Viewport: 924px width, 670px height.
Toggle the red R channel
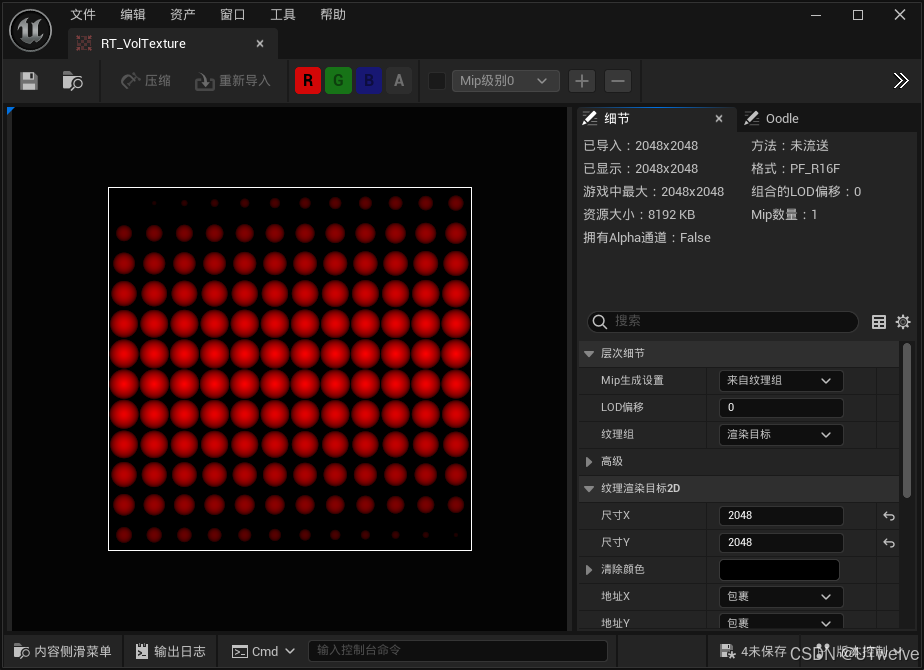pyautogui.click(x=308, y=81)
